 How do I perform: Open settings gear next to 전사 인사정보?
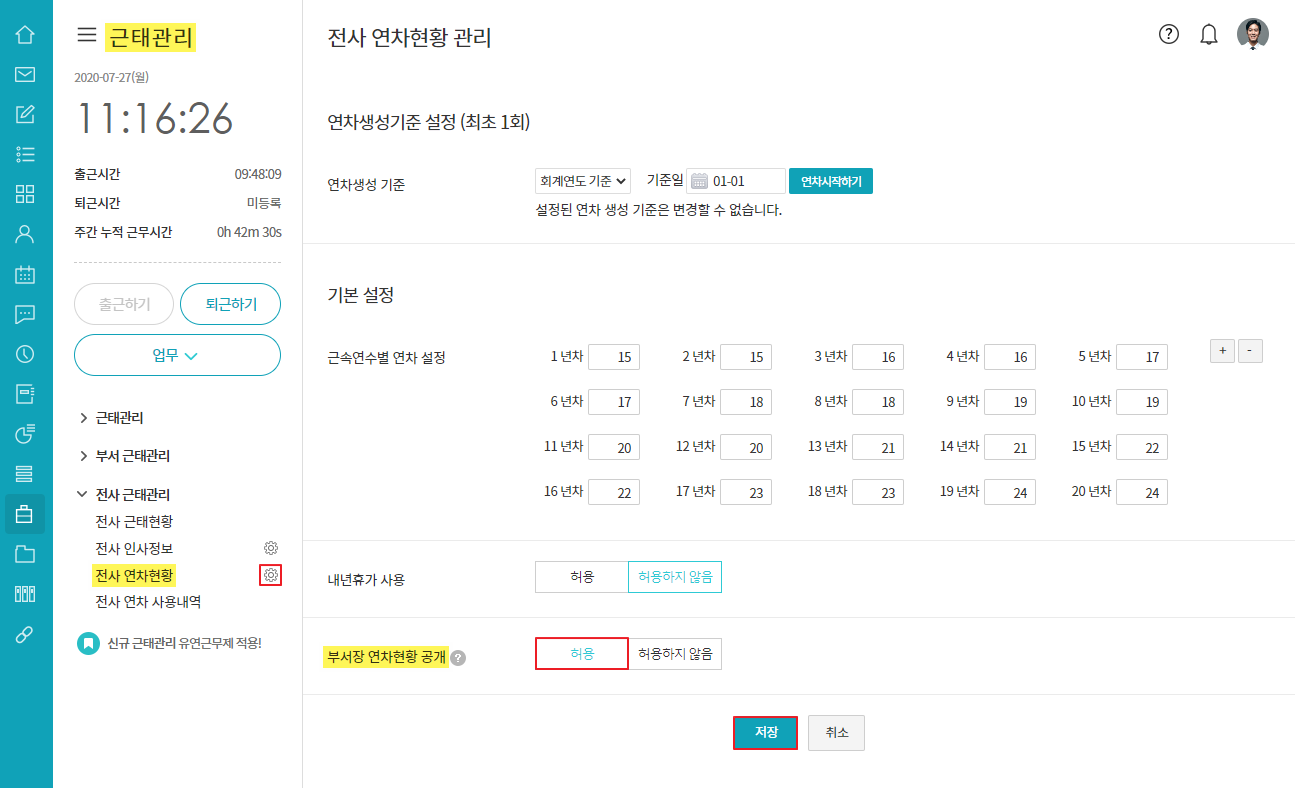[x=270, y=548]
